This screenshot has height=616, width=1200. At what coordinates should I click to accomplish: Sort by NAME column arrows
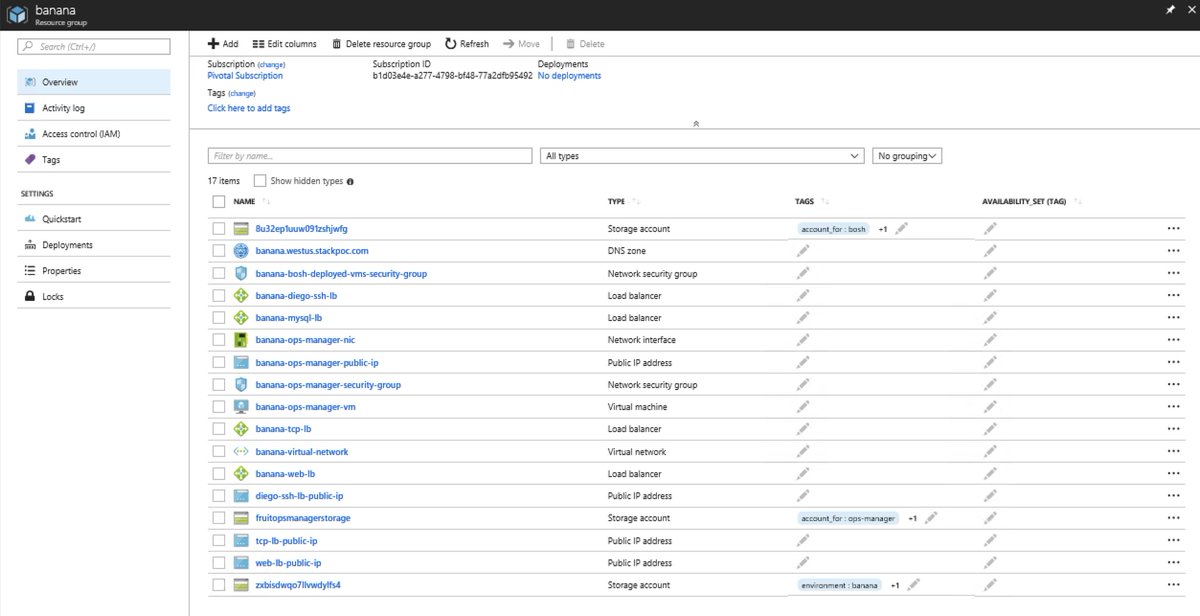pos(266,202)
